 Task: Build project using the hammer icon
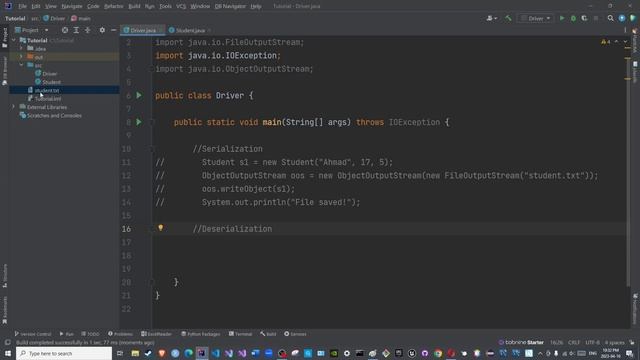[508, 18]
